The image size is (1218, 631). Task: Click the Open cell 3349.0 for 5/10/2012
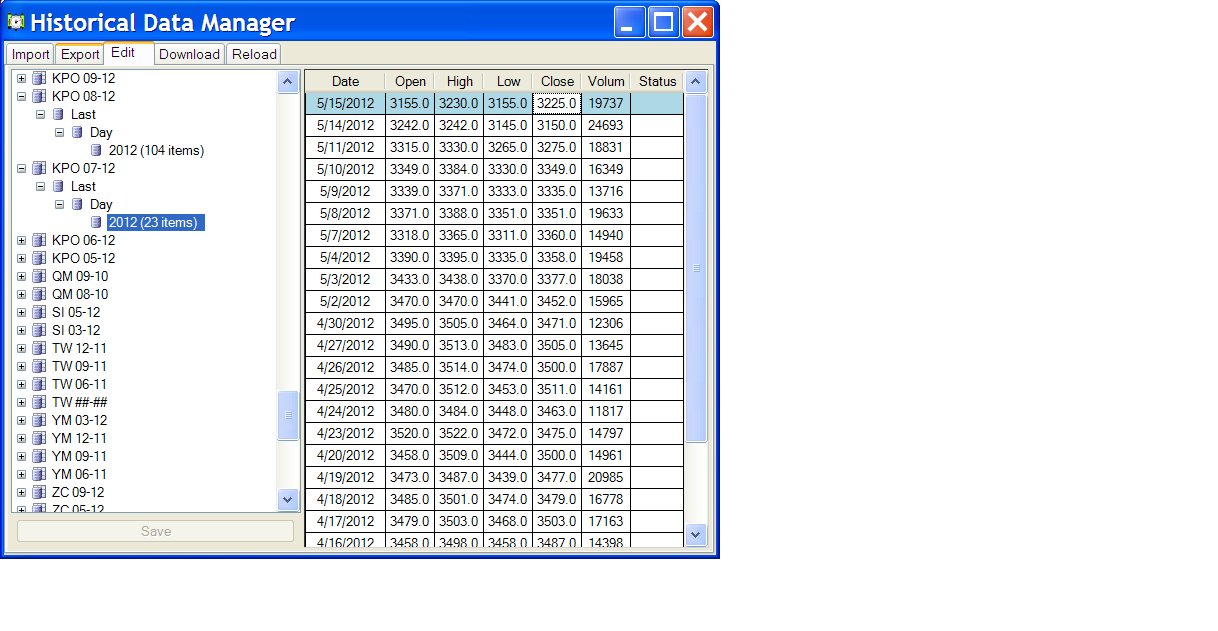pyautogui.click(x=410, y=169)
